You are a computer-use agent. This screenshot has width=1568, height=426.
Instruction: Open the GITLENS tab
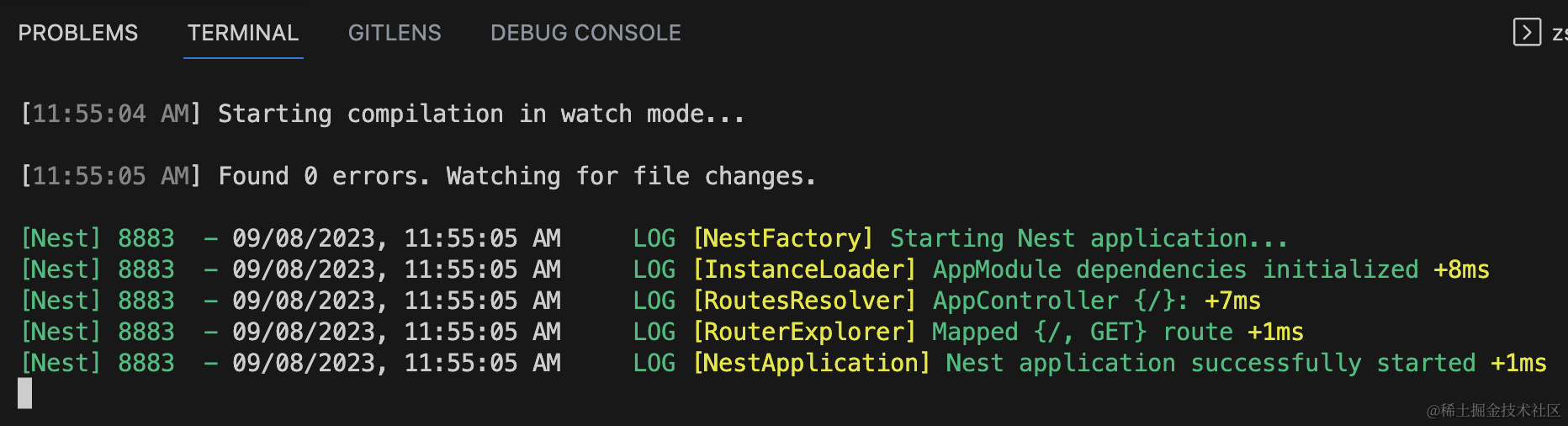pos(394,33)
